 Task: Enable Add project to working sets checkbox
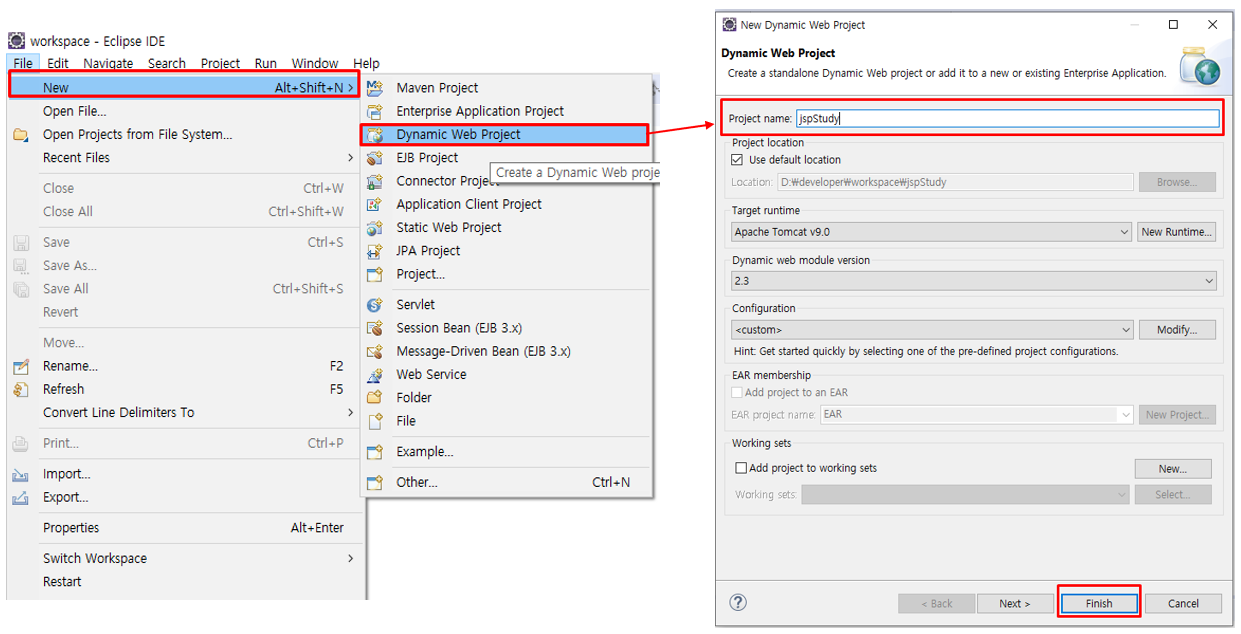point(741,468)
